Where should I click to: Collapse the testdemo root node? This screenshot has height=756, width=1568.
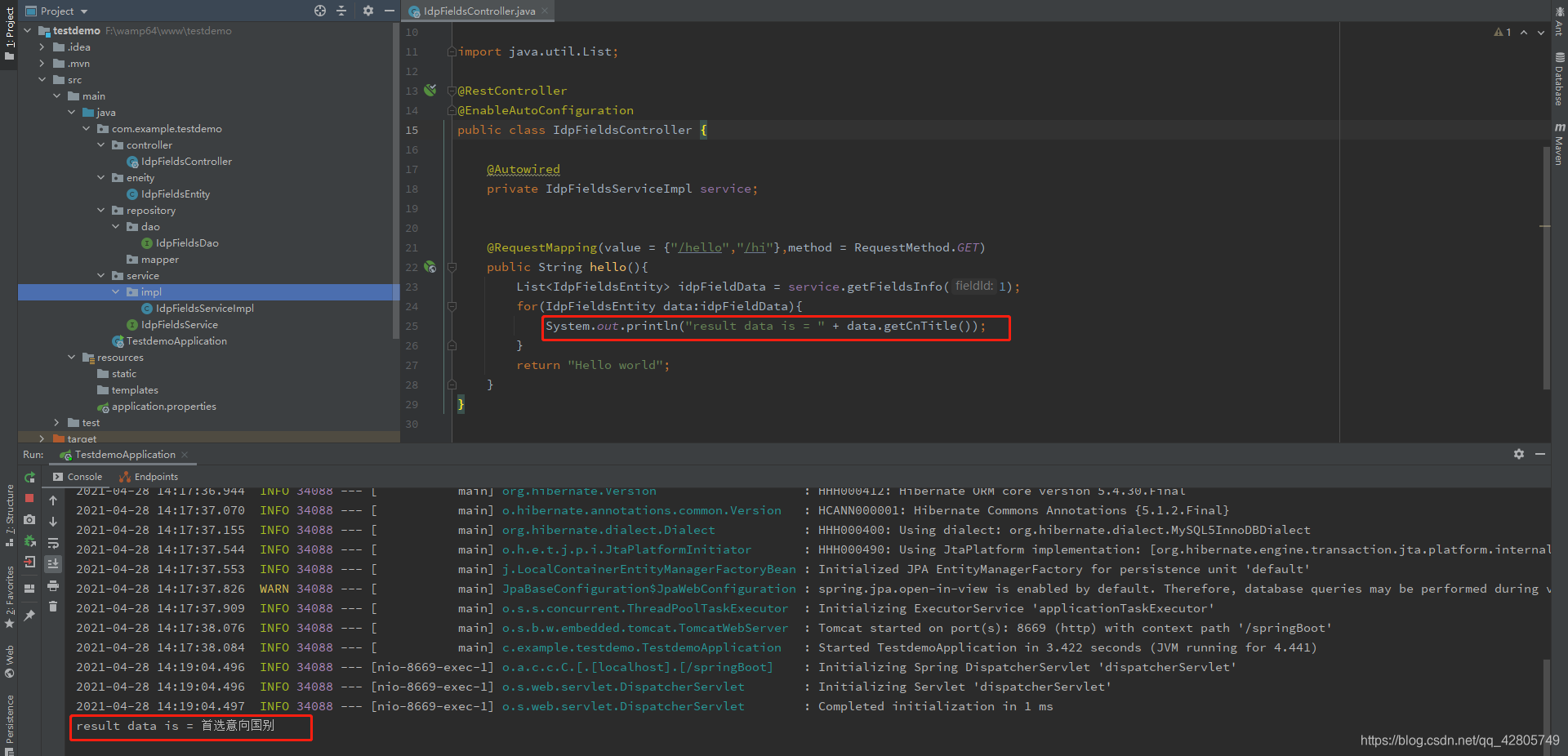28,30
